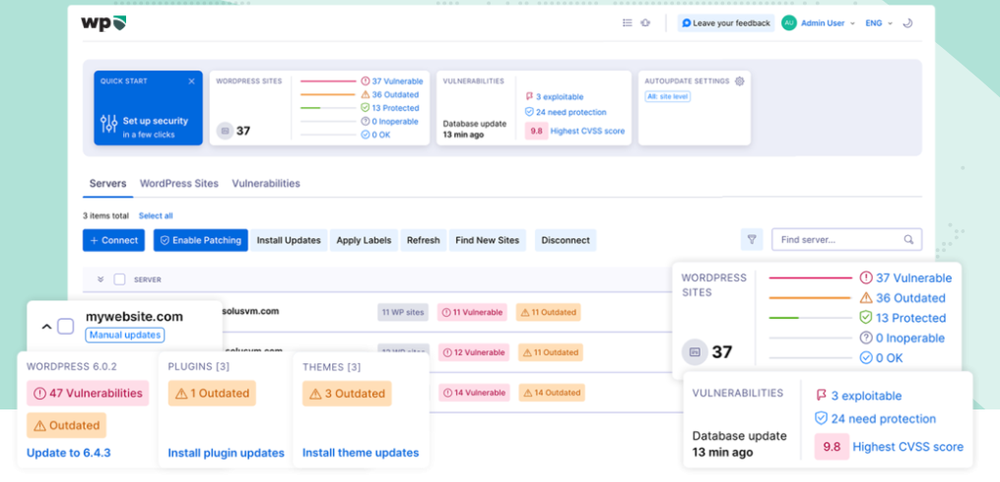The image size is (1000, 482).
Task: Click the green AU avatar circle
Action: click(789, 23)
